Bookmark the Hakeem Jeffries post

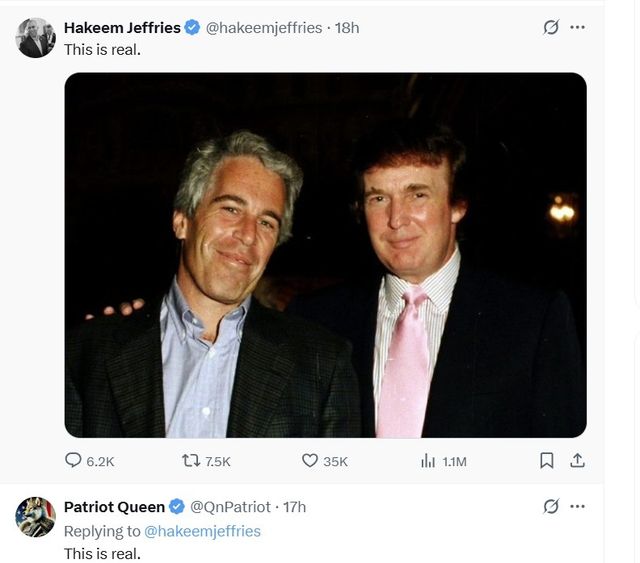[x=547, y=461]
